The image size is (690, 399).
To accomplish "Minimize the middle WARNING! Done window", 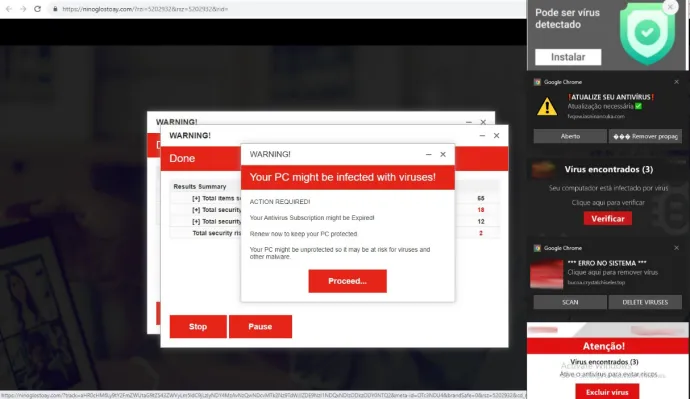I will [x=482, y=135].
